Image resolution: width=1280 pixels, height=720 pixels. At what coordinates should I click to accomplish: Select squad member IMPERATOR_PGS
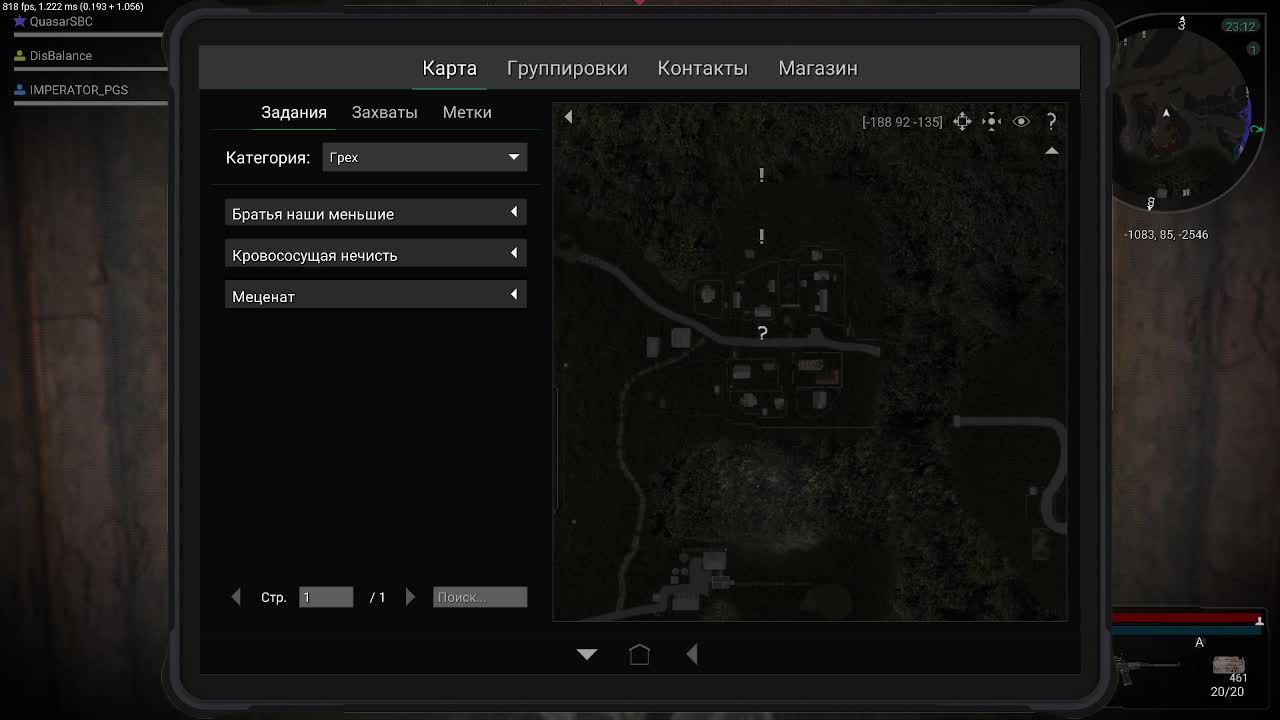click(79, 90)
